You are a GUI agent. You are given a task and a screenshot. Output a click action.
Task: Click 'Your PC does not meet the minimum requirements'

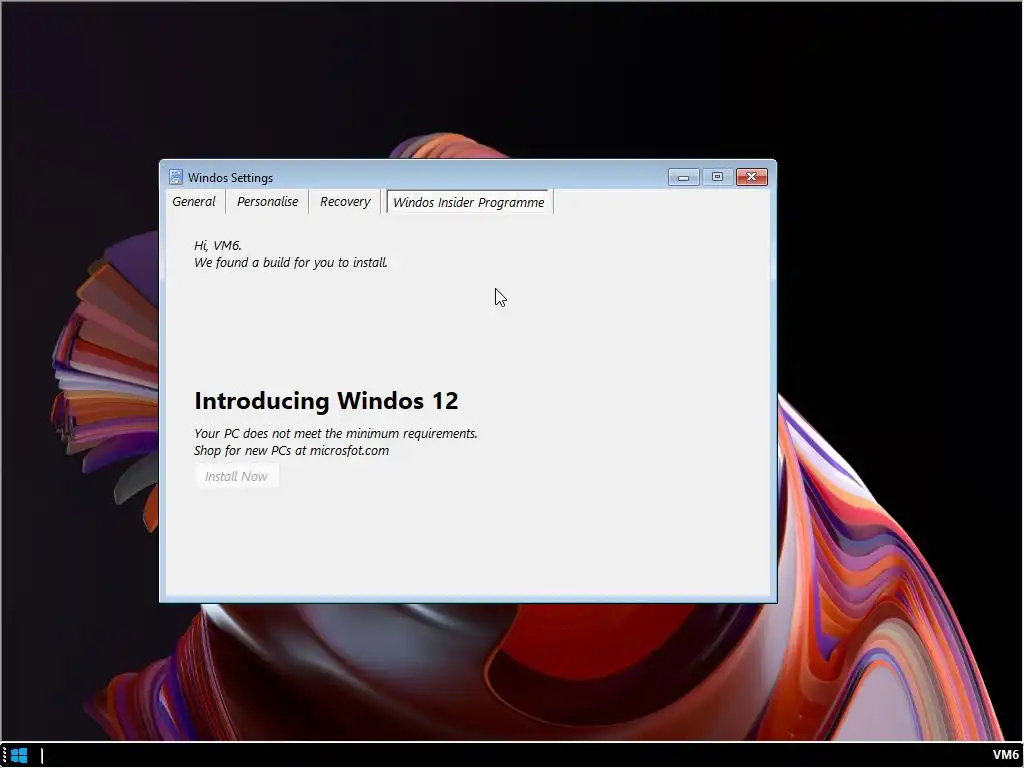[336, 434]
